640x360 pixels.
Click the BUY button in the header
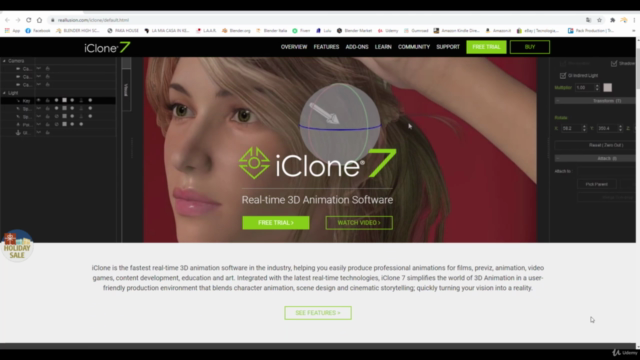pos(530,47)
